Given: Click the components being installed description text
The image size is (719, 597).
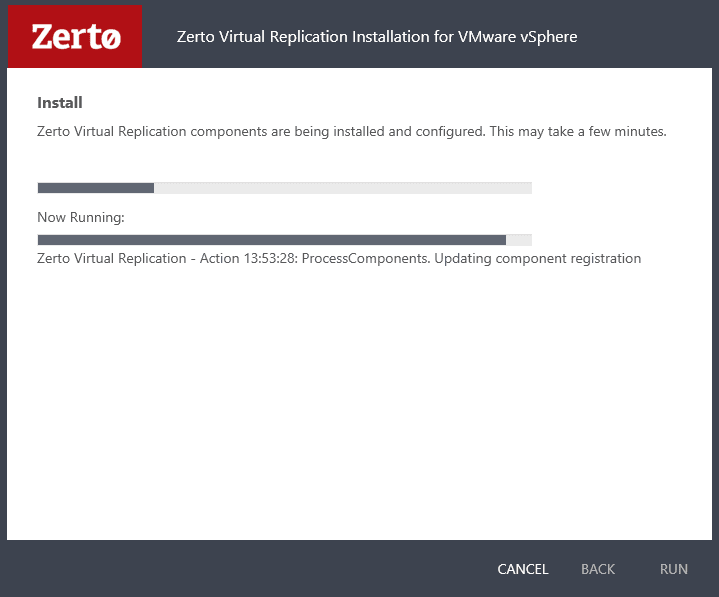Looking at the screenshot, I should click(351, 131).
